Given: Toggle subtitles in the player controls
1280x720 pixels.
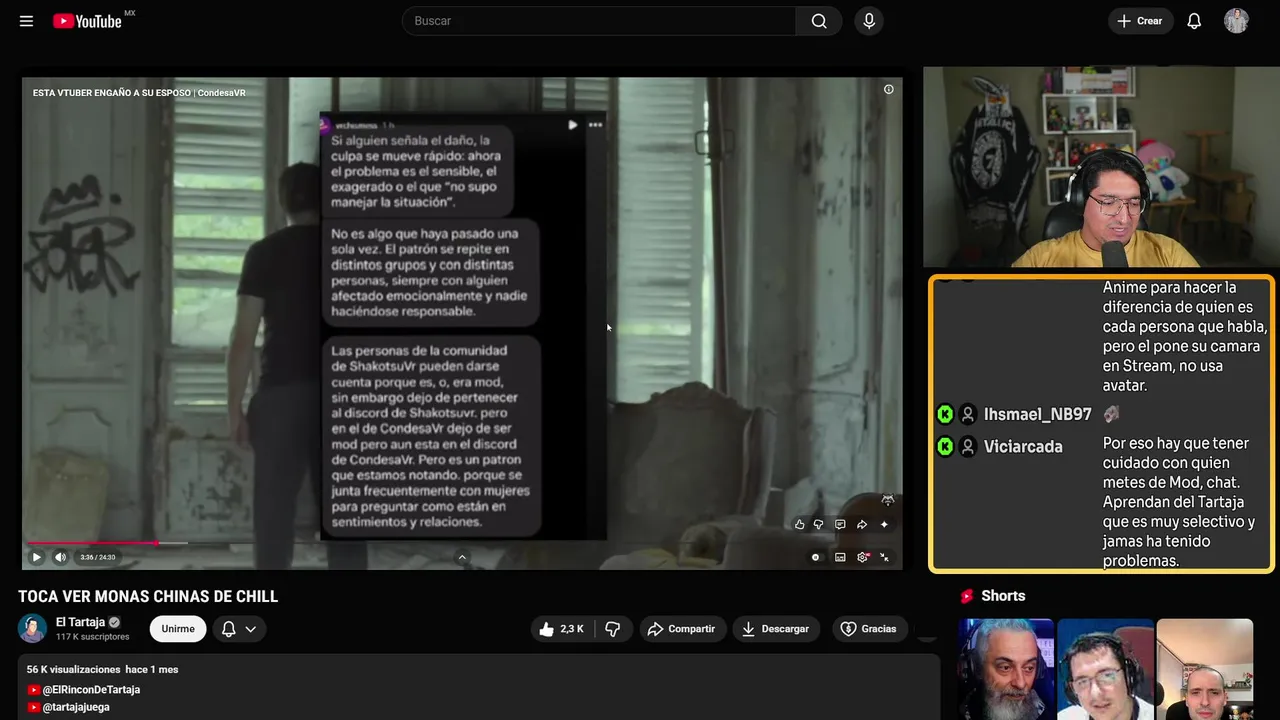Looking at the screenshot, I should click(840, 557).
